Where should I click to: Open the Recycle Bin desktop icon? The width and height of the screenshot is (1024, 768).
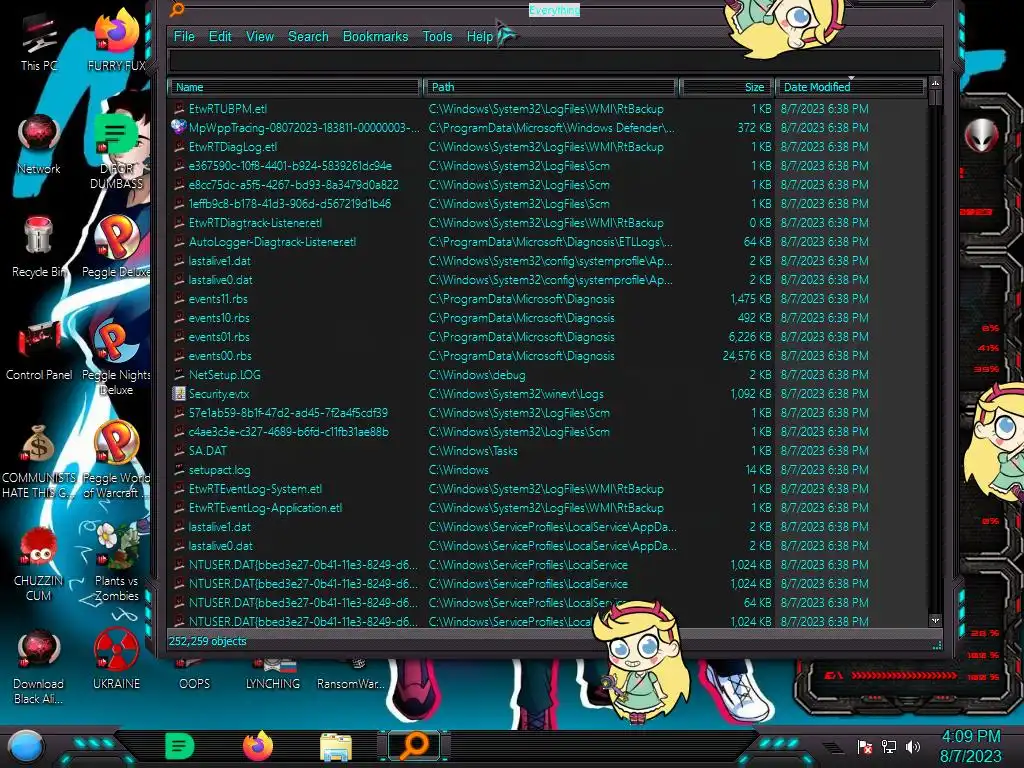pyautogui.click(x=39, y=248)
